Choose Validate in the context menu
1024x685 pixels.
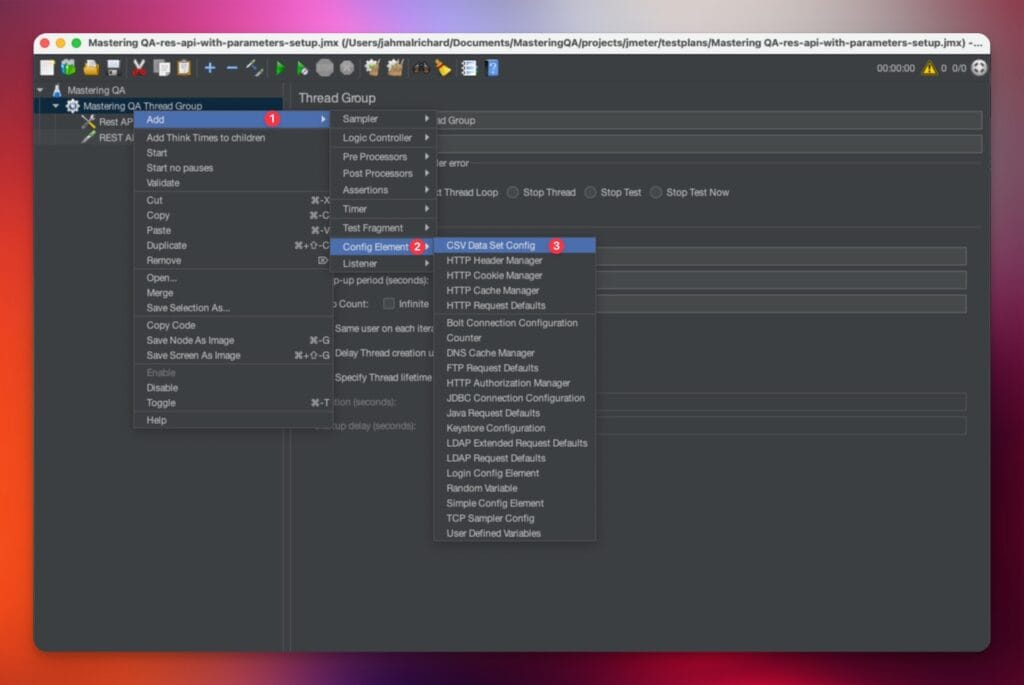coord(232,183)
